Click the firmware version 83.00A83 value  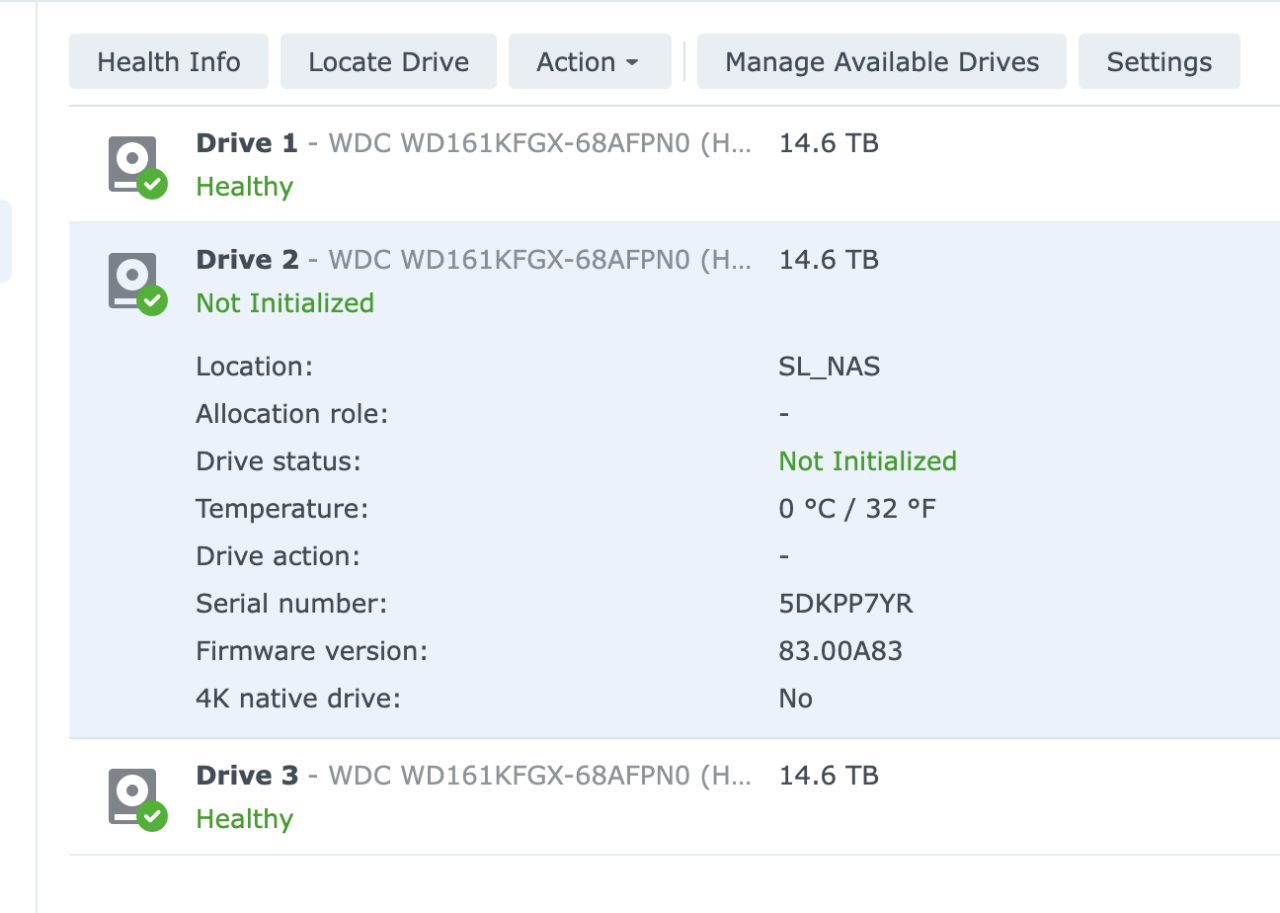pyautogui.click(x=840, y=652)
